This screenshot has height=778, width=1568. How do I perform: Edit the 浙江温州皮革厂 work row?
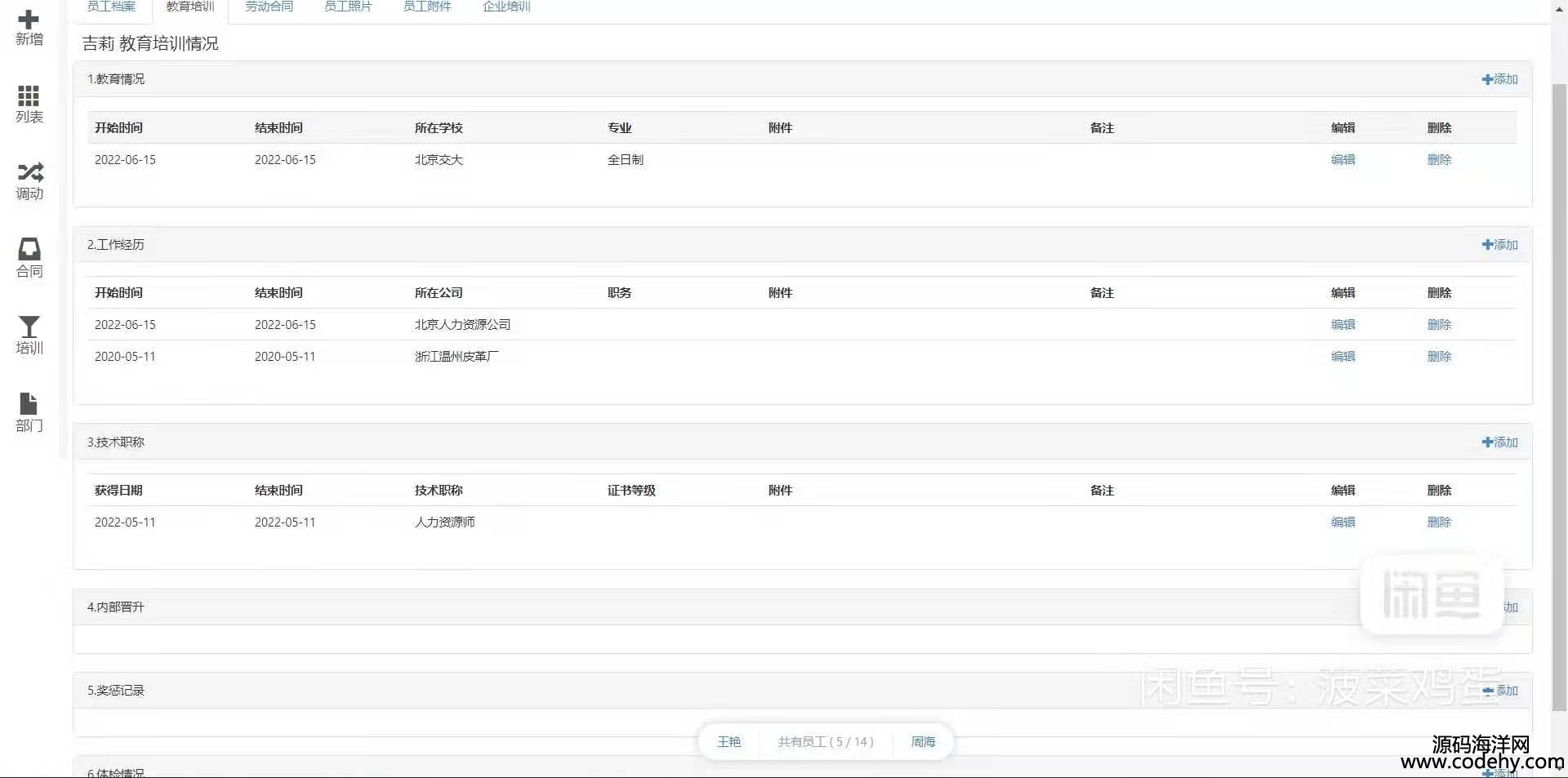(x=1343, y=357)
